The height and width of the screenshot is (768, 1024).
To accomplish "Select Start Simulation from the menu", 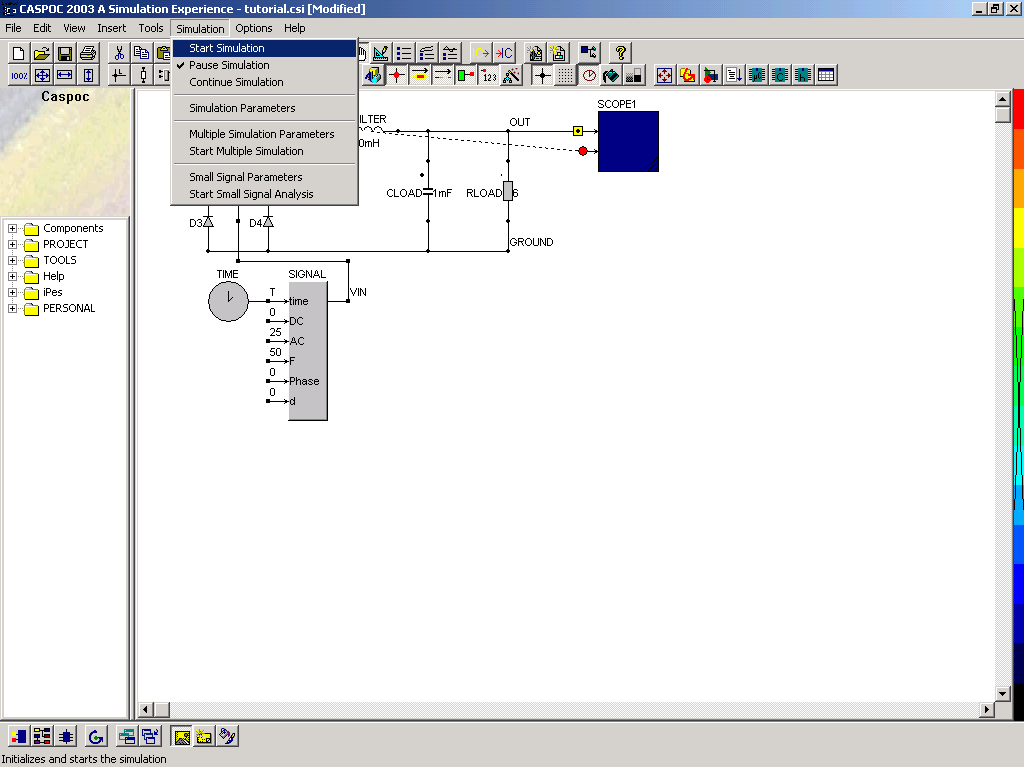I will (264, 48).
